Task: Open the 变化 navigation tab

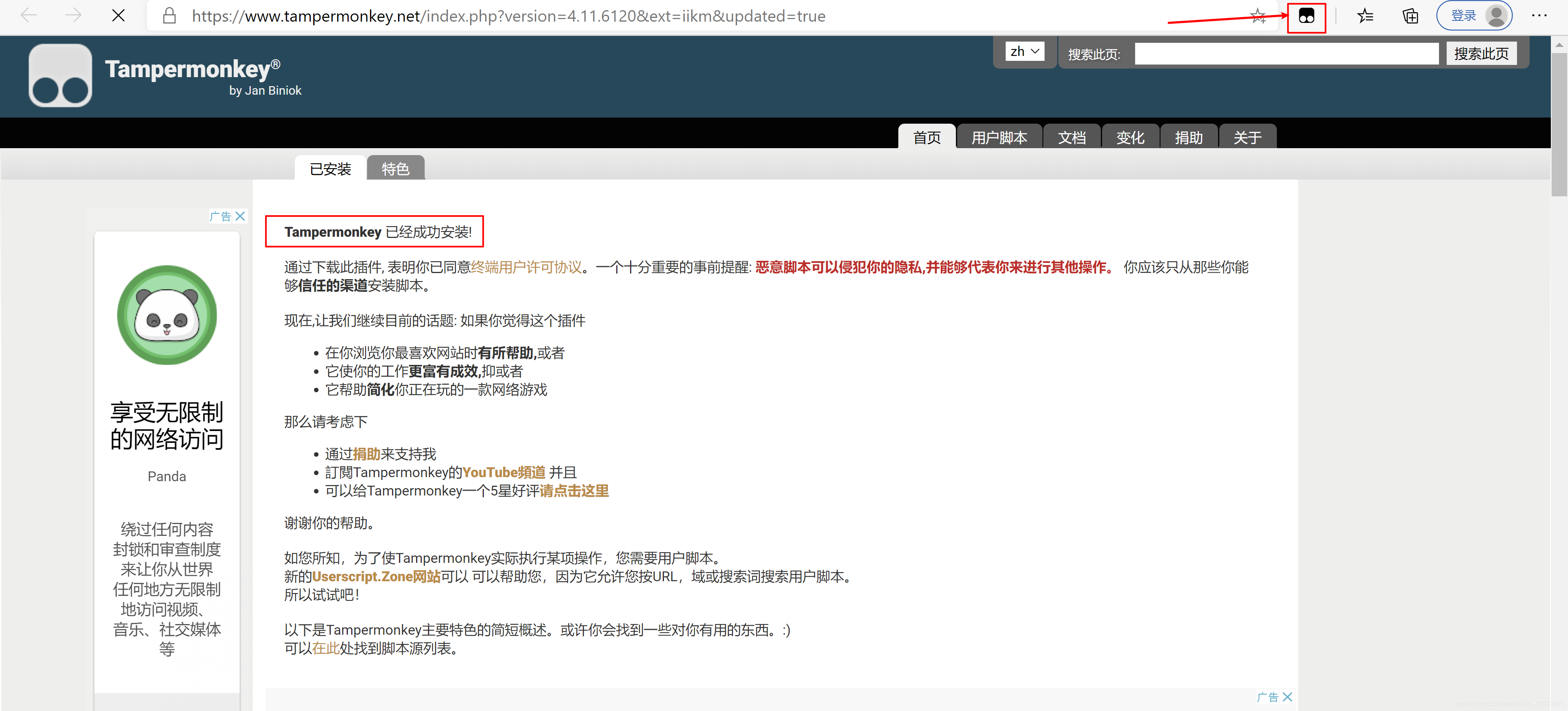Action: [1130, 137]
